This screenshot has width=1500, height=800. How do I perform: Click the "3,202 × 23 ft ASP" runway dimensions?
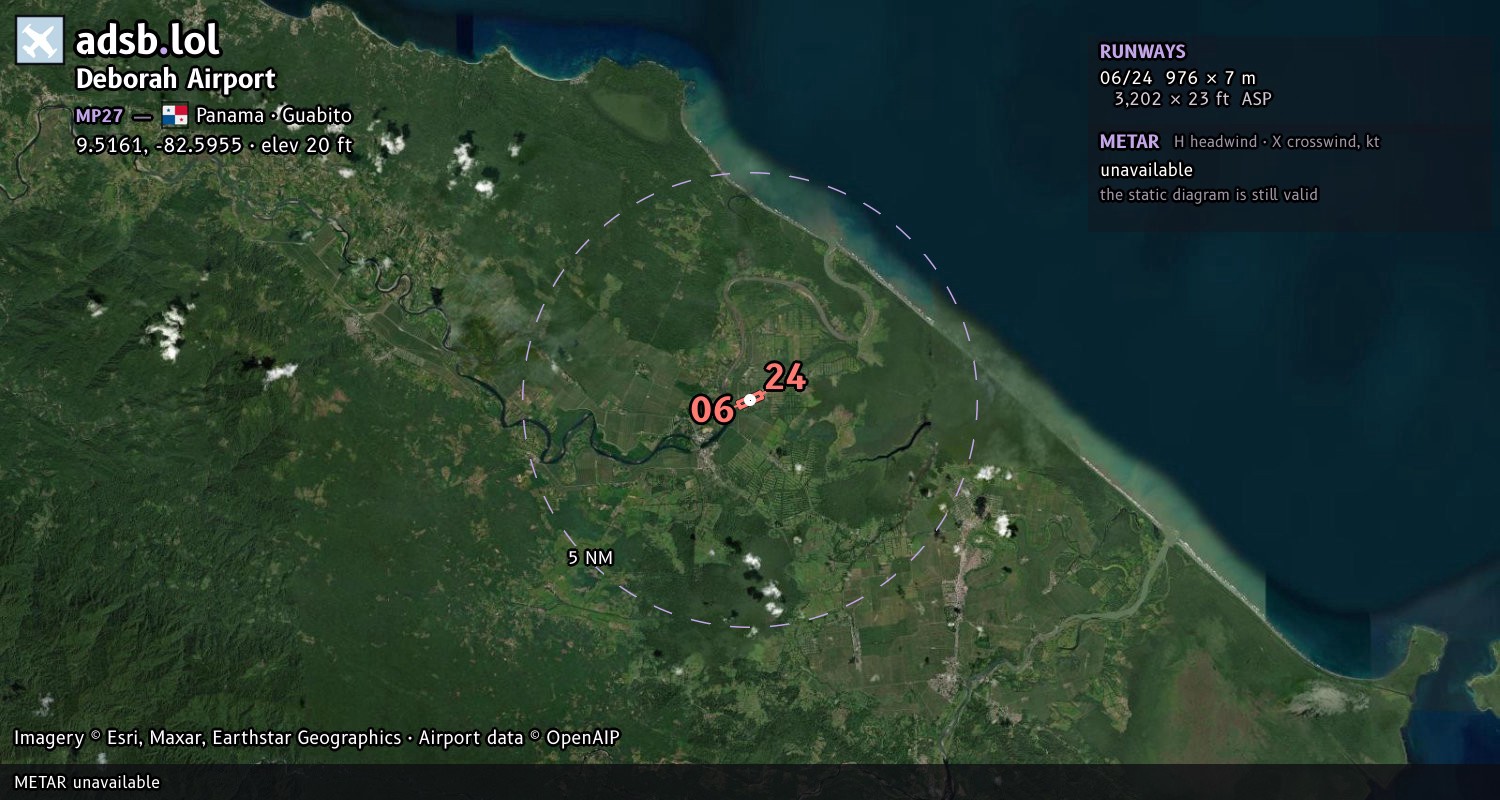1193,99
